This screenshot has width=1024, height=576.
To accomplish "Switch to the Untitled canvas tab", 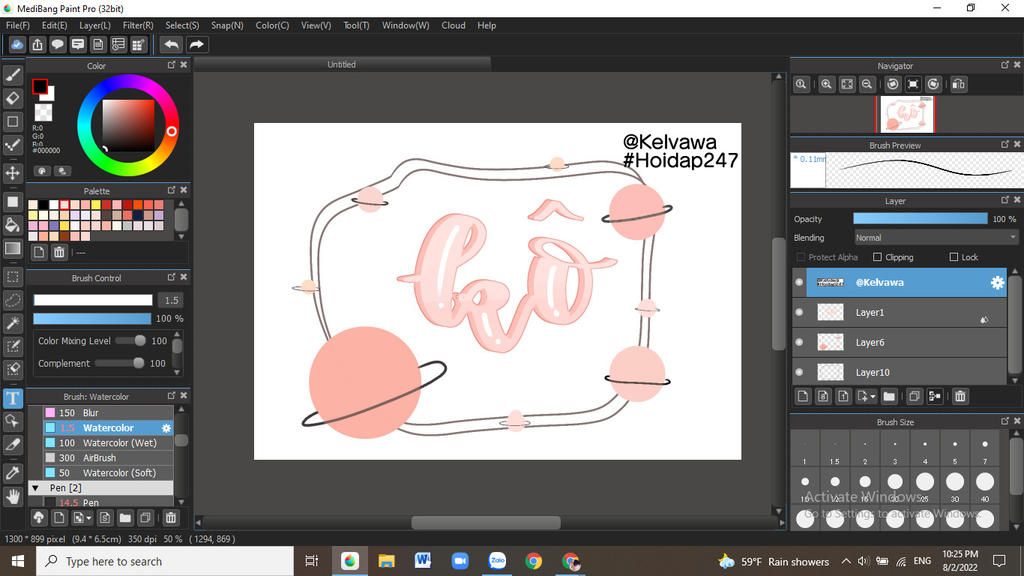I will point(342,64).
